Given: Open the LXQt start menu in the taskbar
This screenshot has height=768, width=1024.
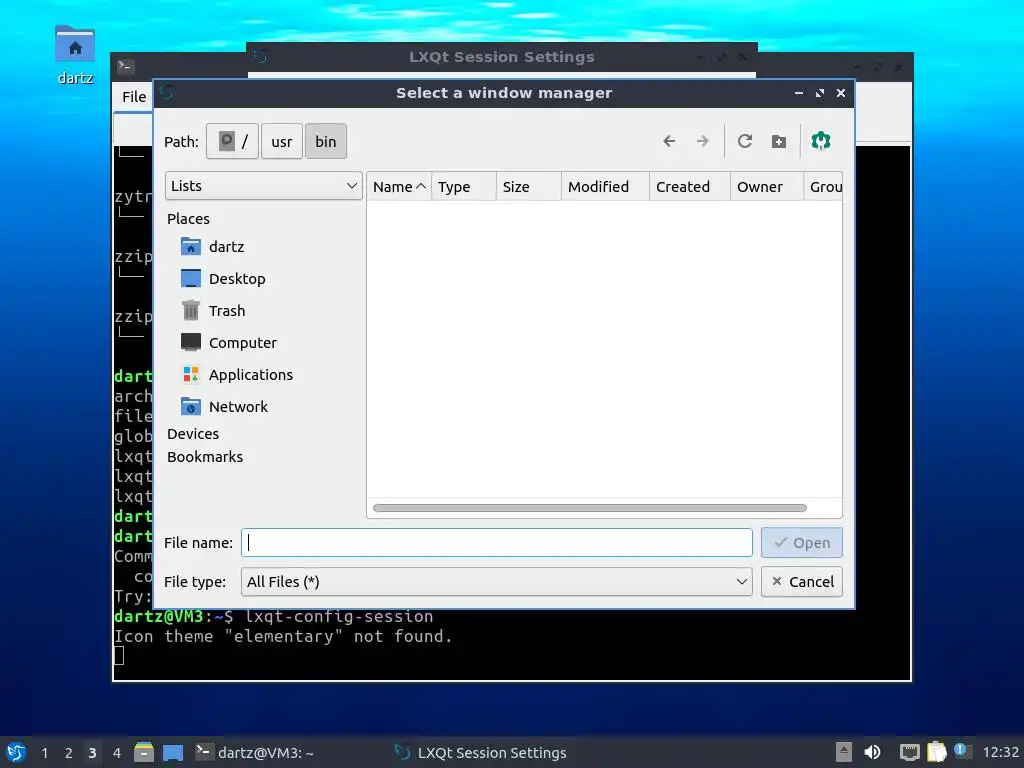Looking at the screenshot, I should pos(16,752).
